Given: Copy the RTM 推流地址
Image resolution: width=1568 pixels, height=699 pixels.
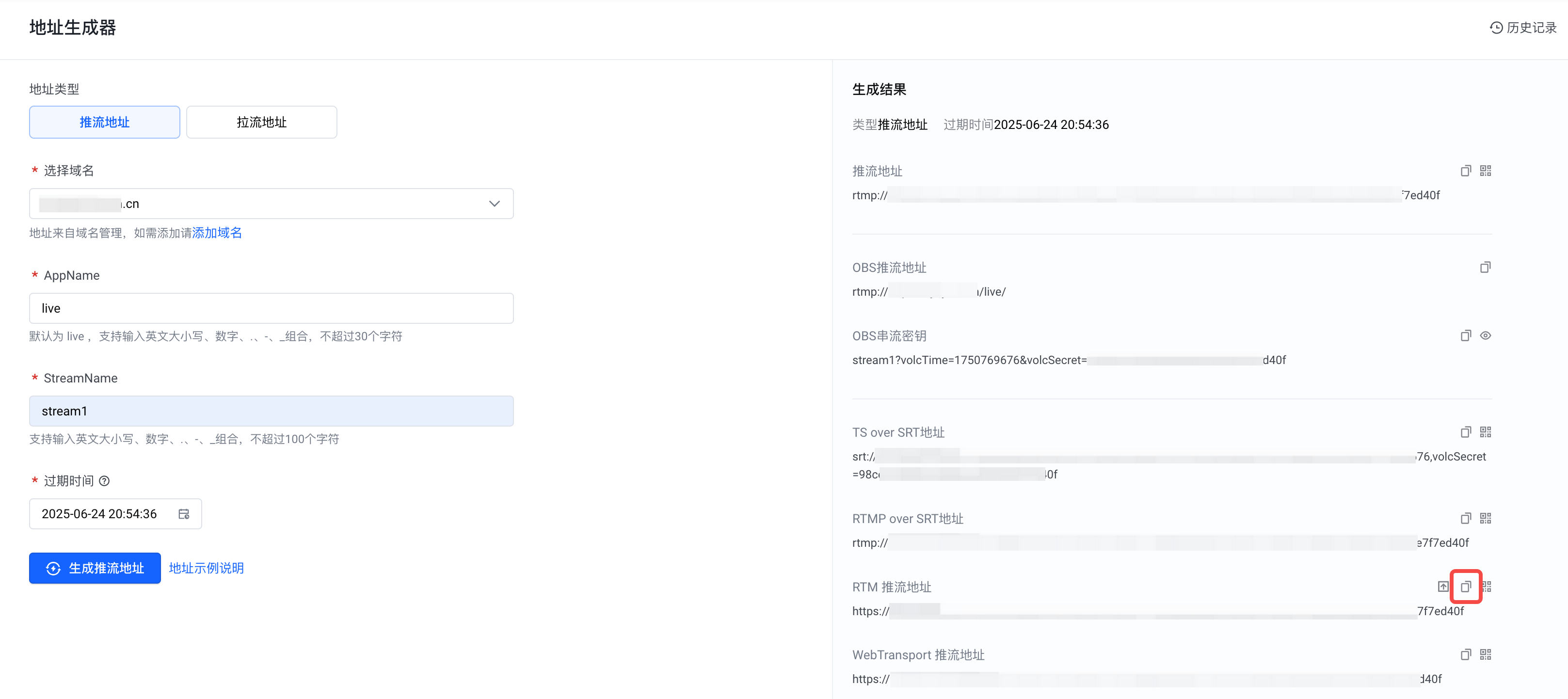Looking at the screenshot, I should [1465, 587].
